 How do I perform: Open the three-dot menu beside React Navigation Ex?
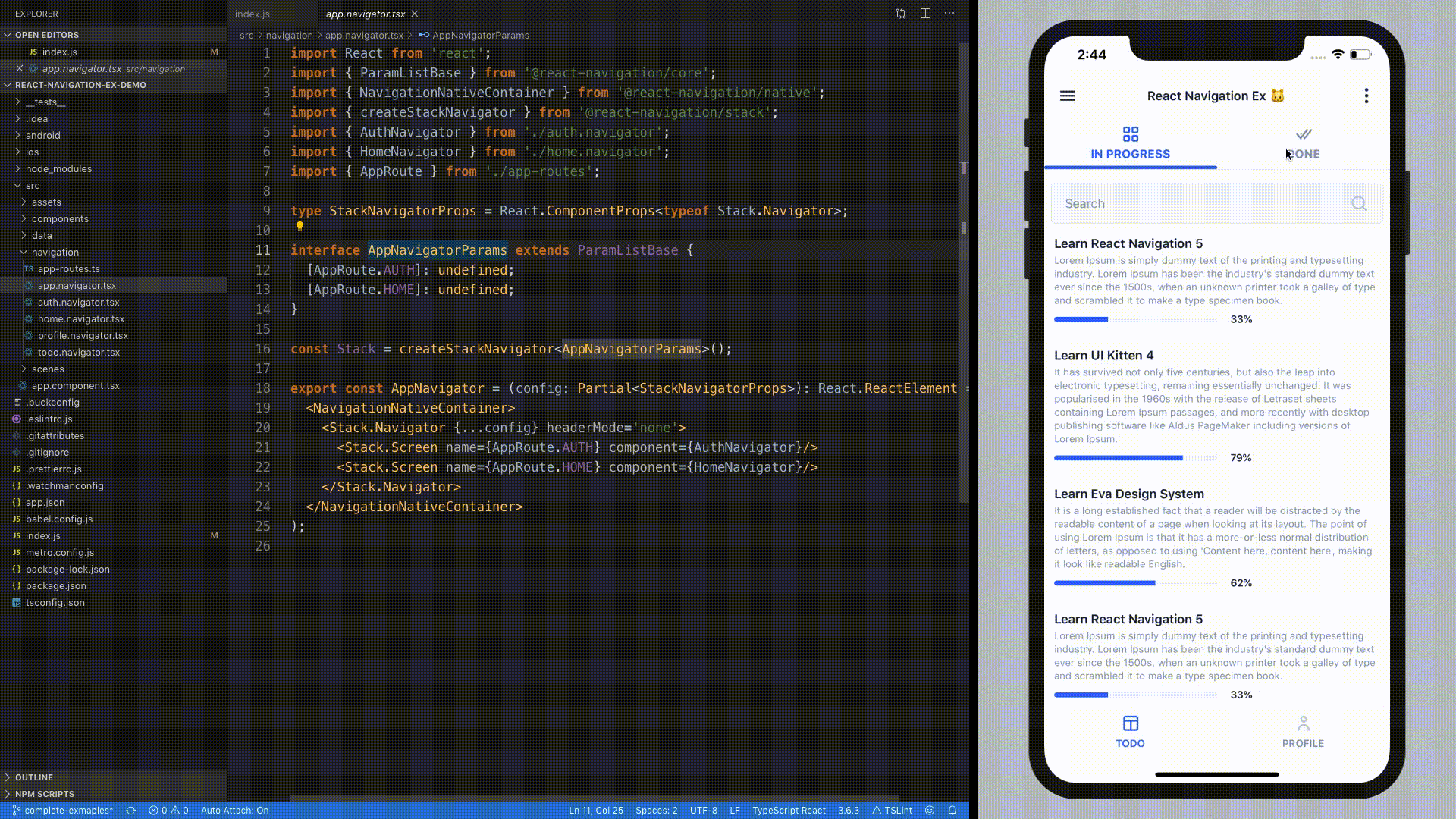[x=1367, y=96]
